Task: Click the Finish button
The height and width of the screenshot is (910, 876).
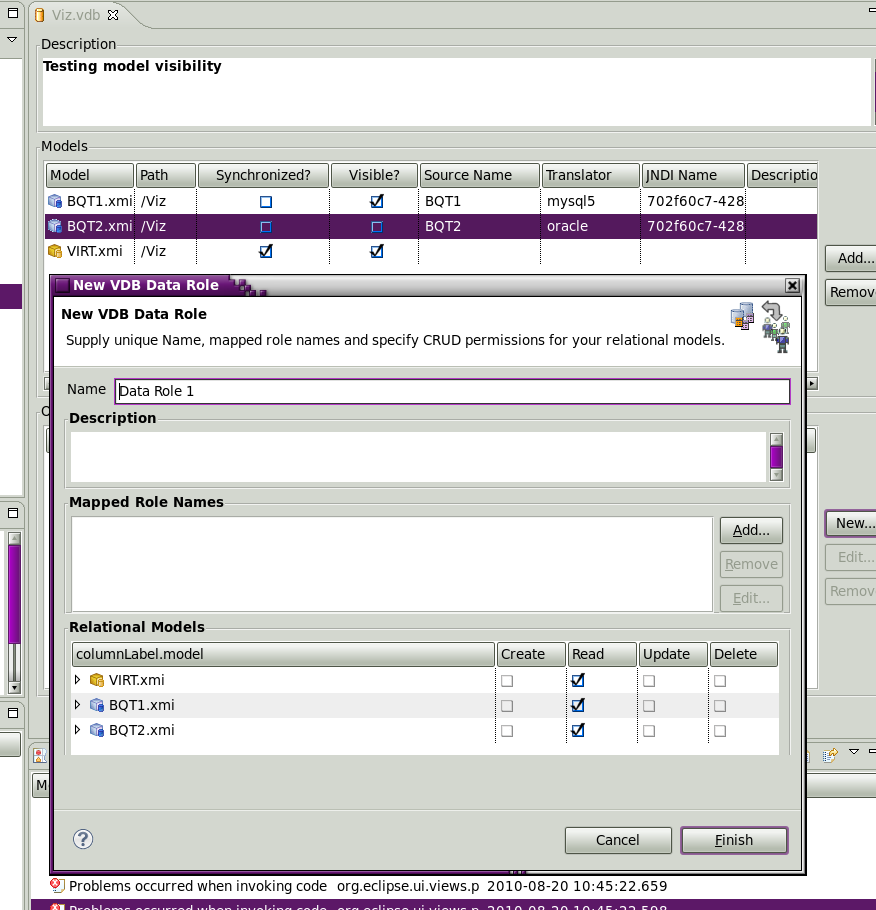Action: (734, 840)
